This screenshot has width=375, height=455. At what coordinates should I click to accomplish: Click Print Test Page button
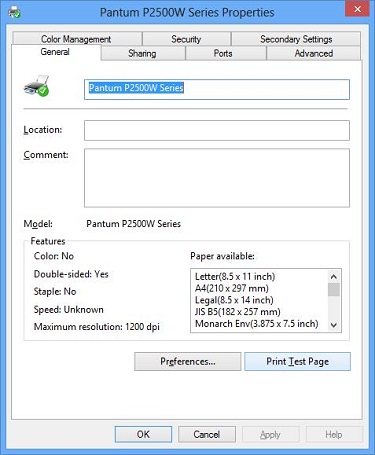pyautogui.click(x=297, y=361)
